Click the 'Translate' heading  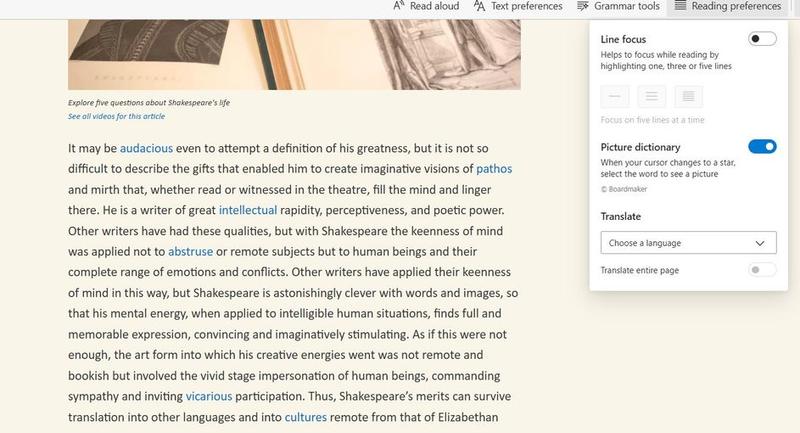point(620,216)
